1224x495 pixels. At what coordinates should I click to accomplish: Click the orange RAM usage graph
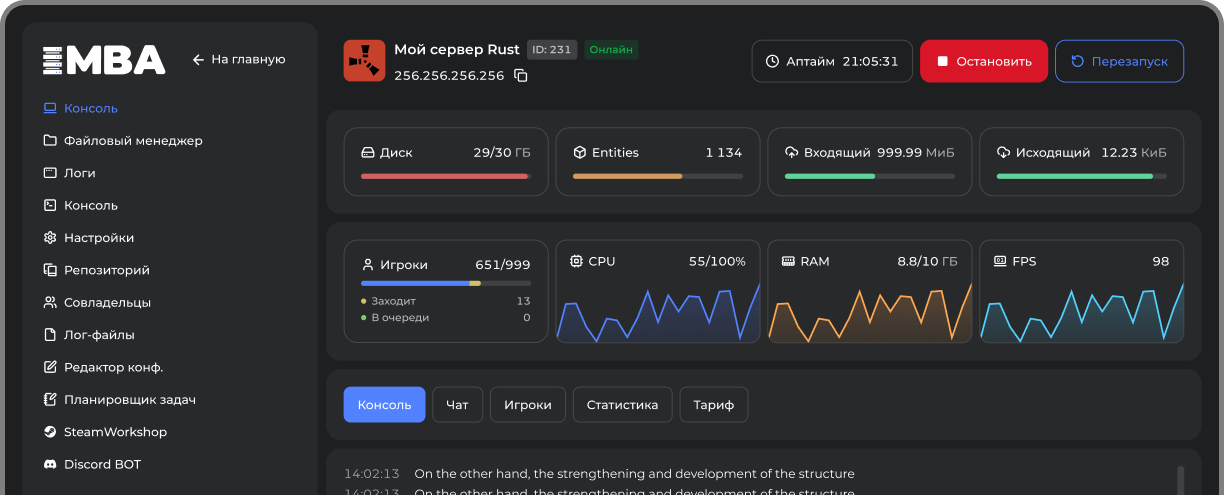point(870,313)
